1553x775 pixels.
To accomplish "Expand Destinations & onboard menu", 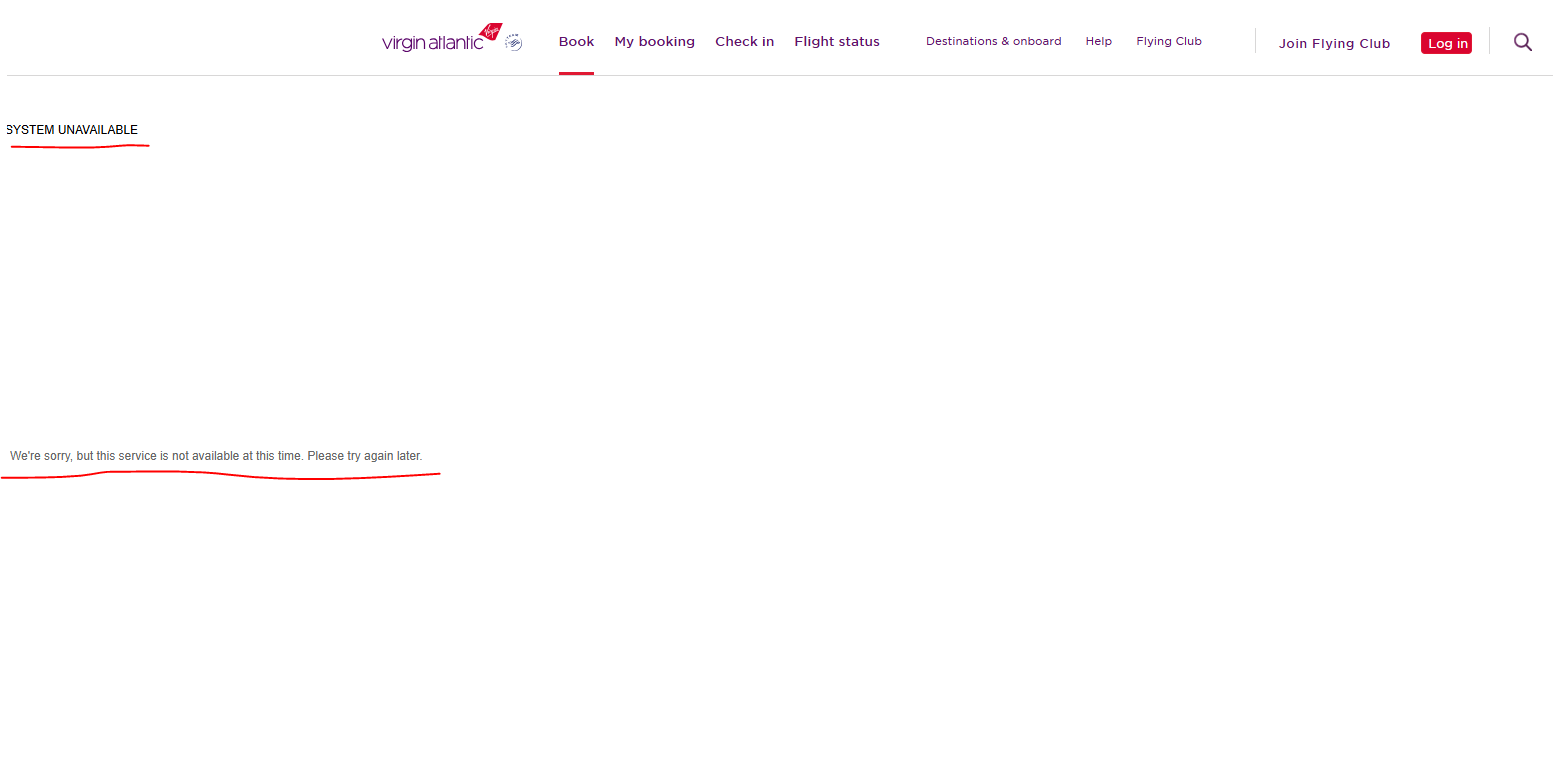I will [993, 41].
